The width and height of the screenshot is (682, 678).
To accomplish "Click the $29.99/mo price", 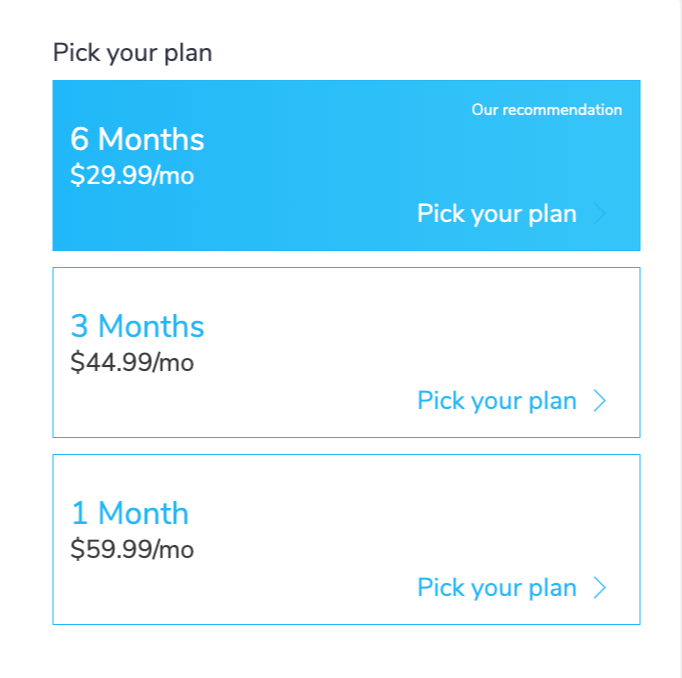I will 132,176.
